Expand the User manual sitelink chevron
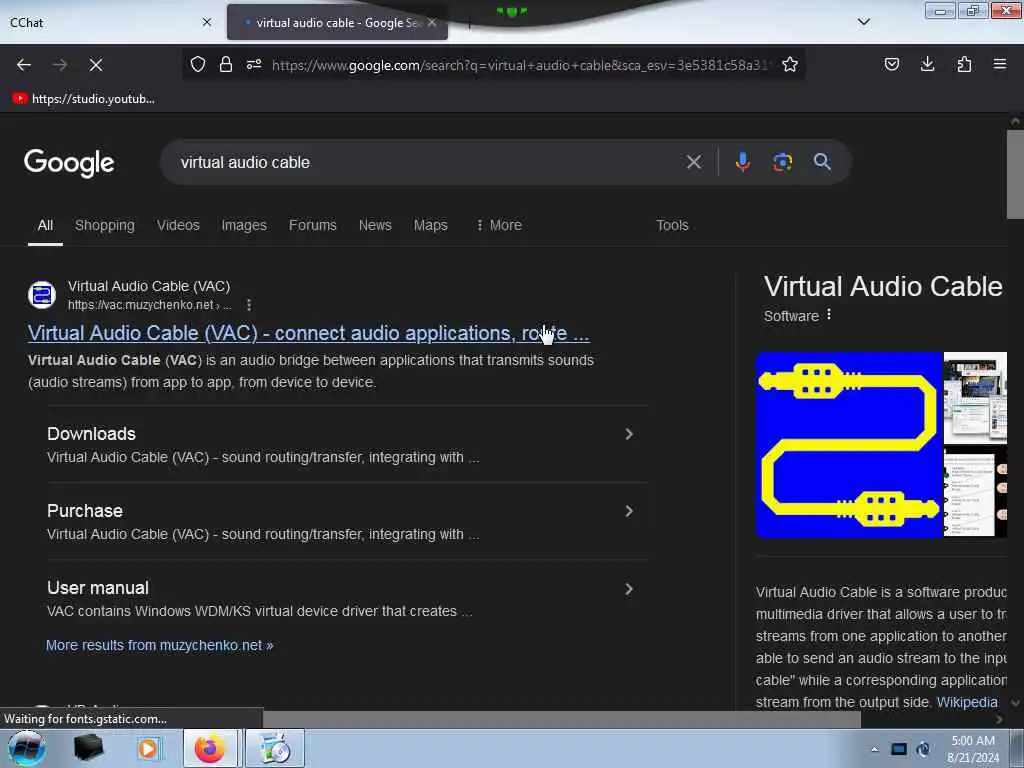 [x=629, y=589]
